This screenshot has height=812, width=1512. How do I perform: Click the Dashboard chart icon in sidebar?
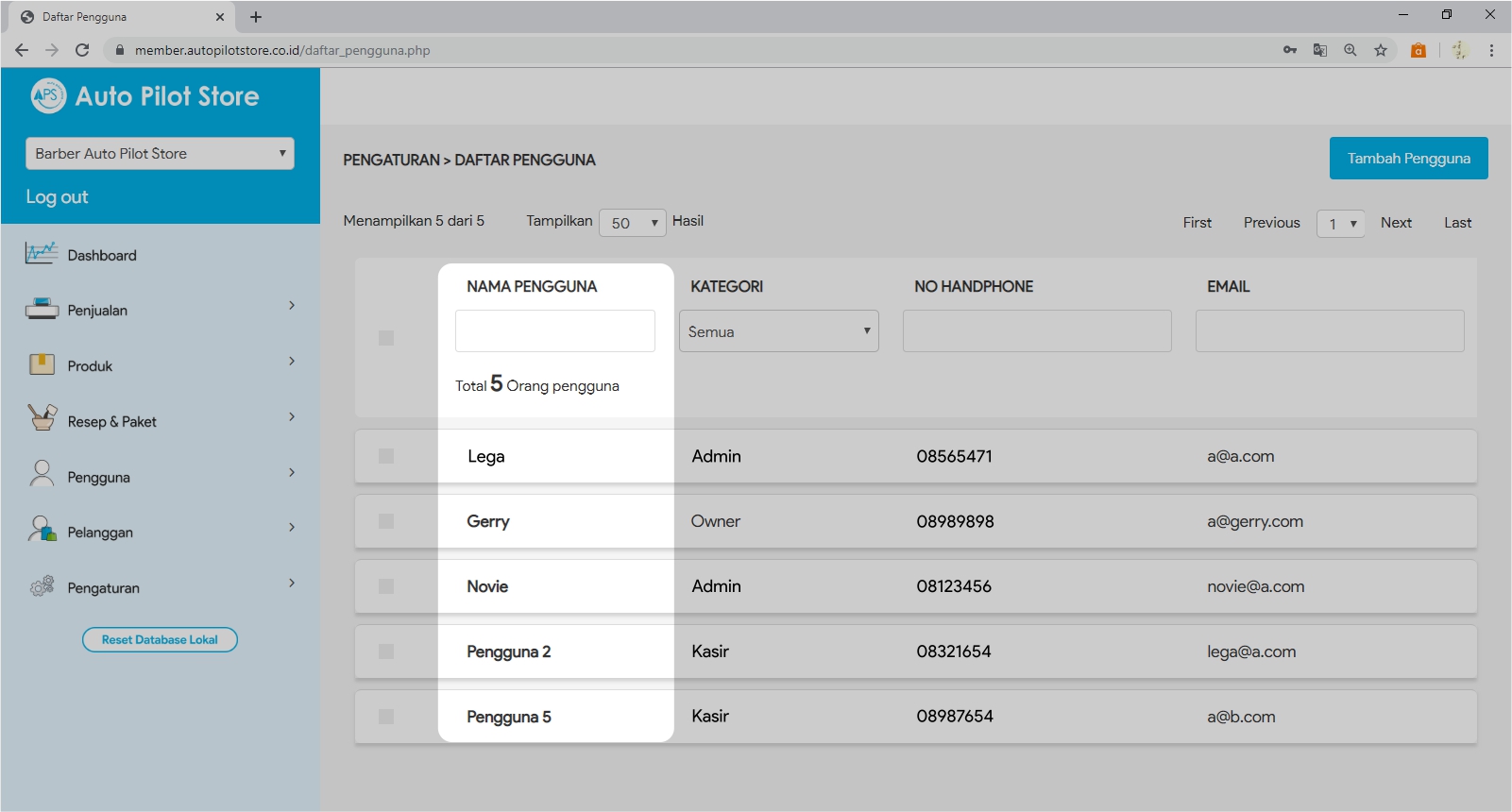(42, 254)
